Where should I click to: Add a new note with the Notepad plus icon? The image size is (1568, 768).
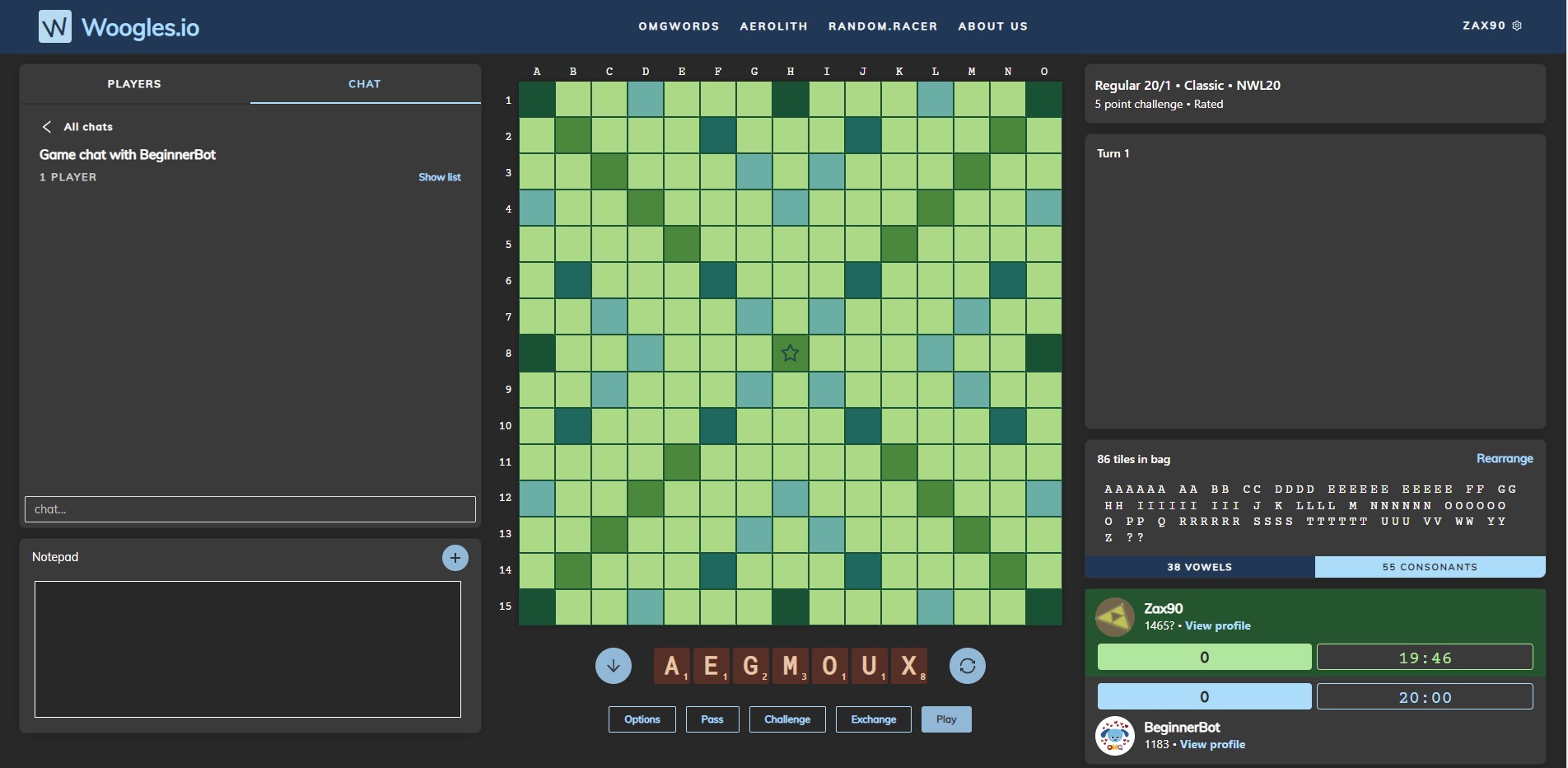(x=455, y=557)
